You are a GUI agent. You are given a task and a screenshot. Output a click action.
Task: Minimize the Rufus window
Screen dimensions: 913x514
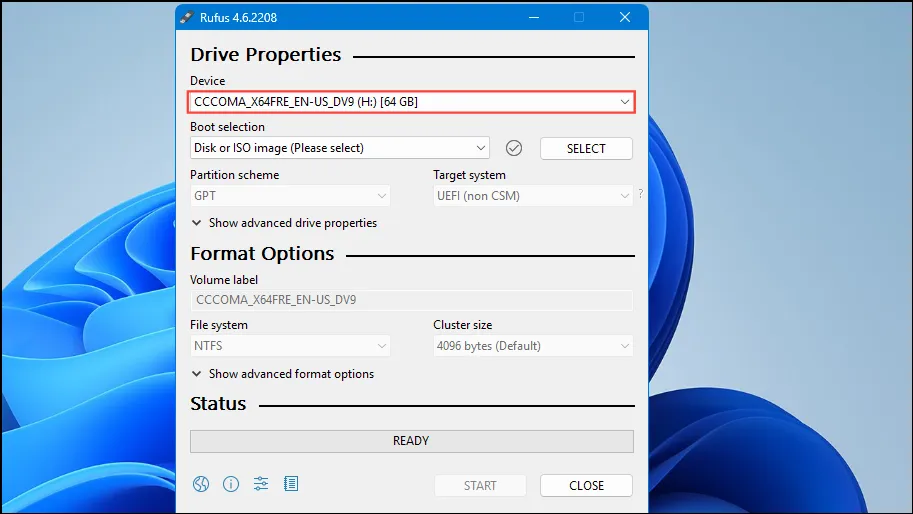point(534,17)
